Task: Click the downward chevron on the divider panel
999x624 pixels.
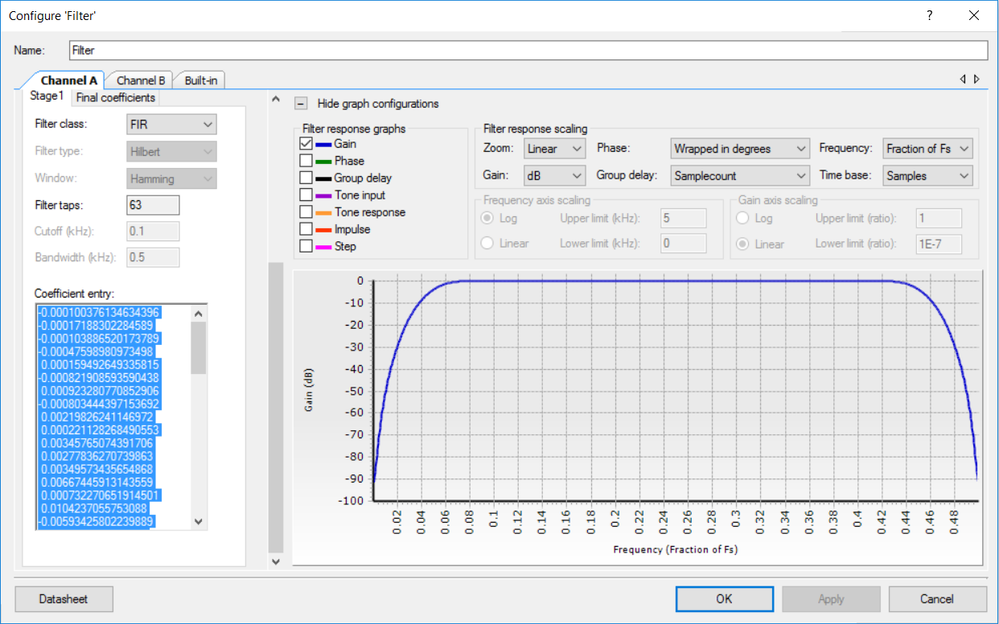Action: [x=276, y=561]
